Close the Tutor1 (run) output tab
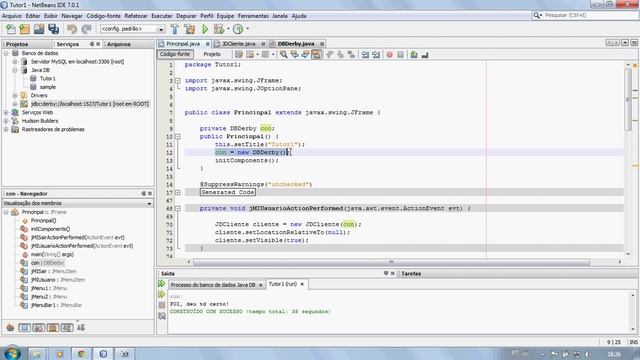Screen dimensions: 640x360 302,284
